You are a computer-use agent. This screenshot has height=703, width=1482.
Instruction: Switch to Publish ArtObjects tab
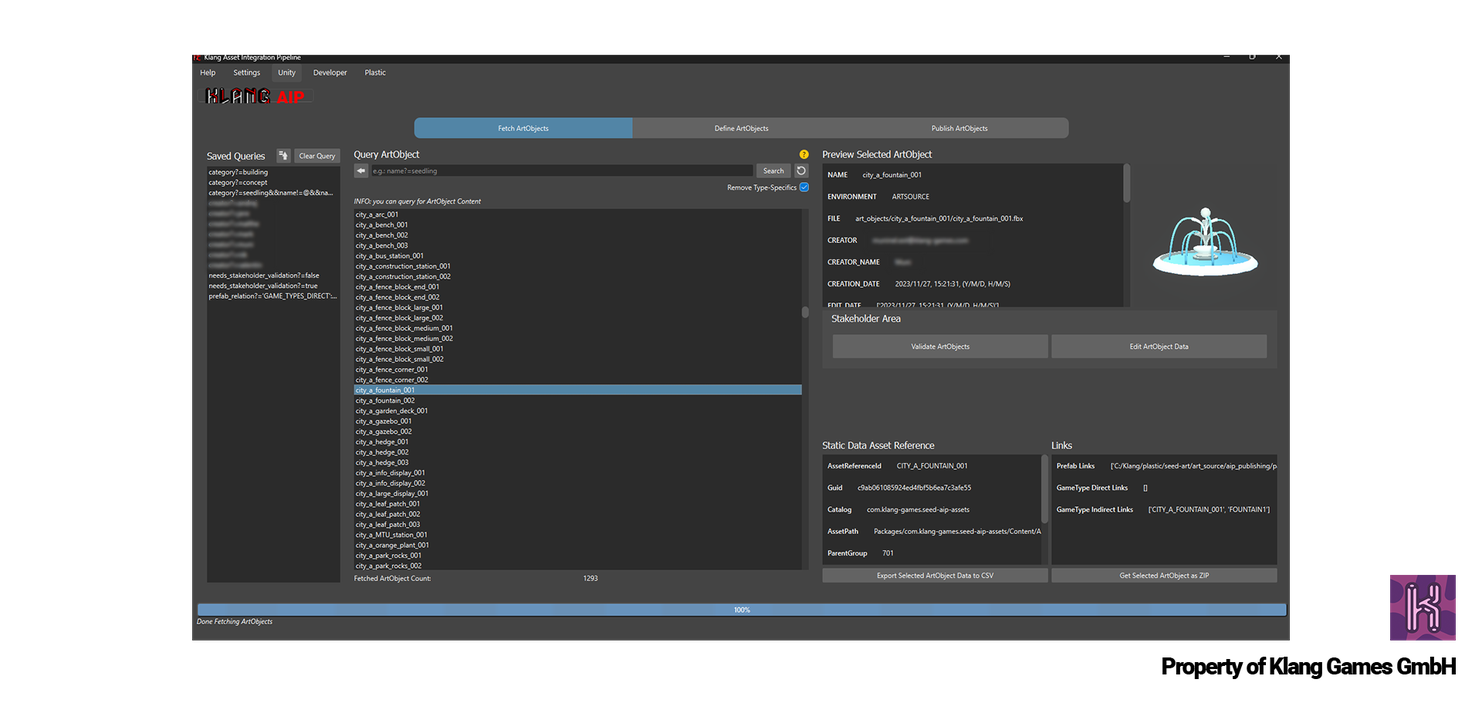coord(959,128)
